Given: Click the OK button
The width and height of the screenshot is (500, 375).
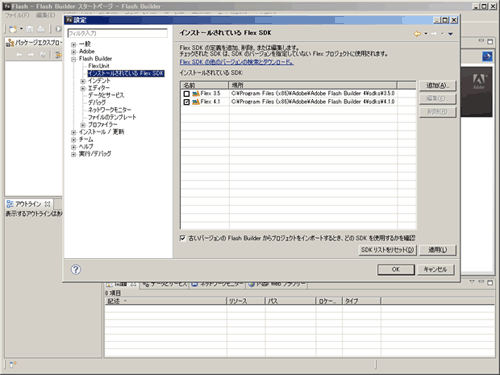Looking at the screenshot, I should (396, 269).
